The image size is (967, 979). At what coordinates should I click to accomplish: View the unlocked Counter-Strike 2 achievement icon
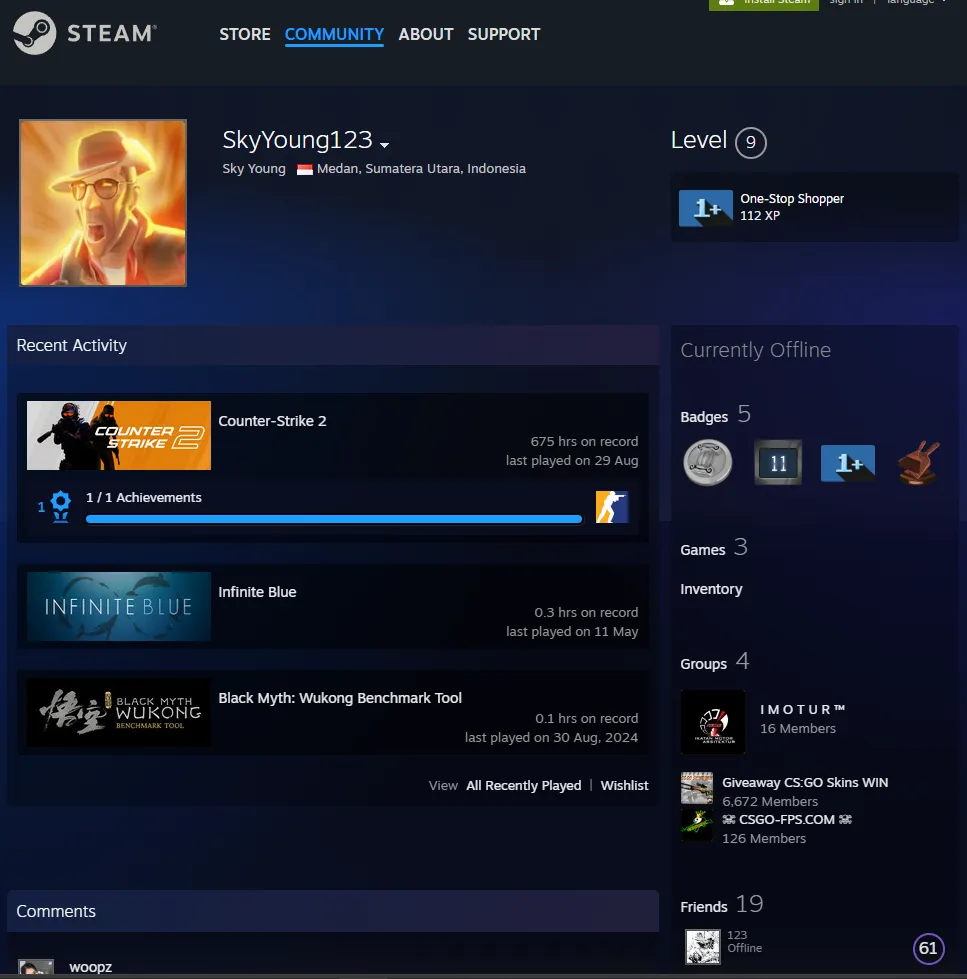coord(612,507)
